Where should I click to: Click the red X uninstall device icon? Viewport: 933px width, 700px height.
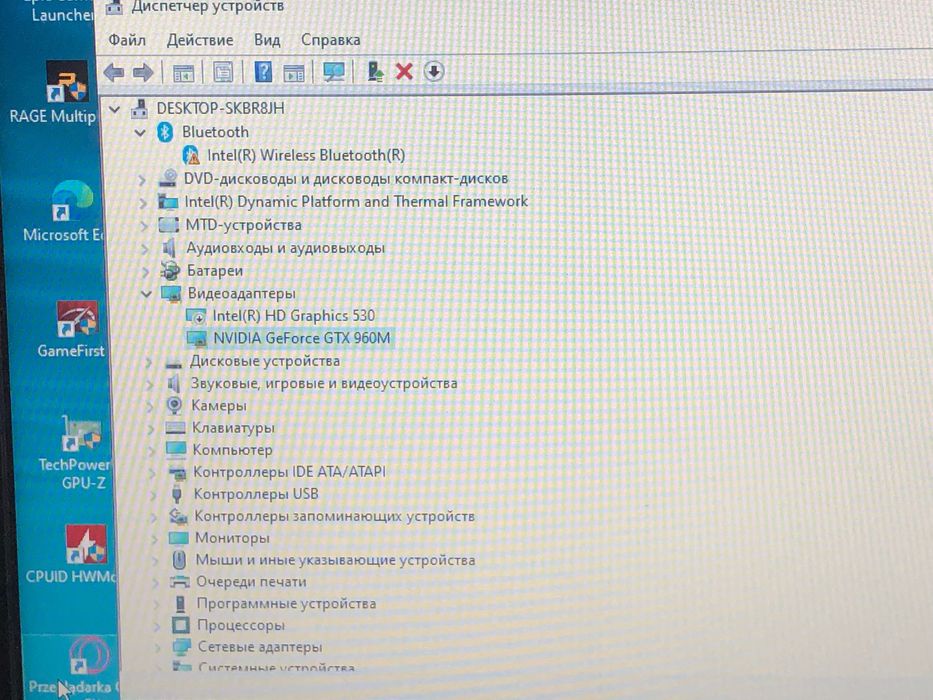404,71
